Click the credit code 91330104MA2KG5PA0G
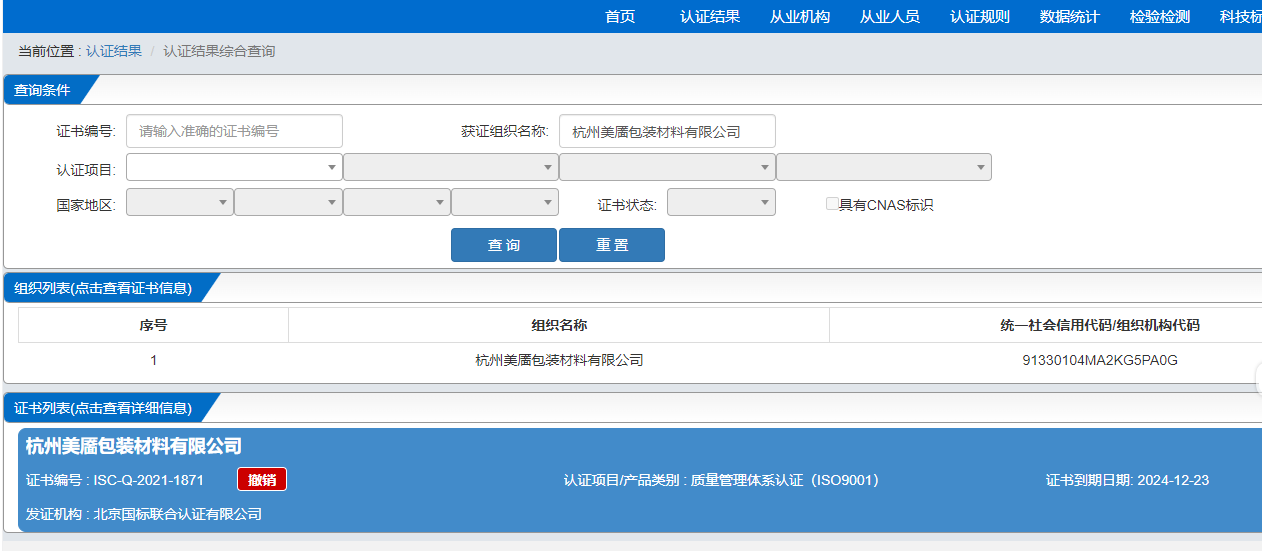1262x551 pixels. point(1100,360)
